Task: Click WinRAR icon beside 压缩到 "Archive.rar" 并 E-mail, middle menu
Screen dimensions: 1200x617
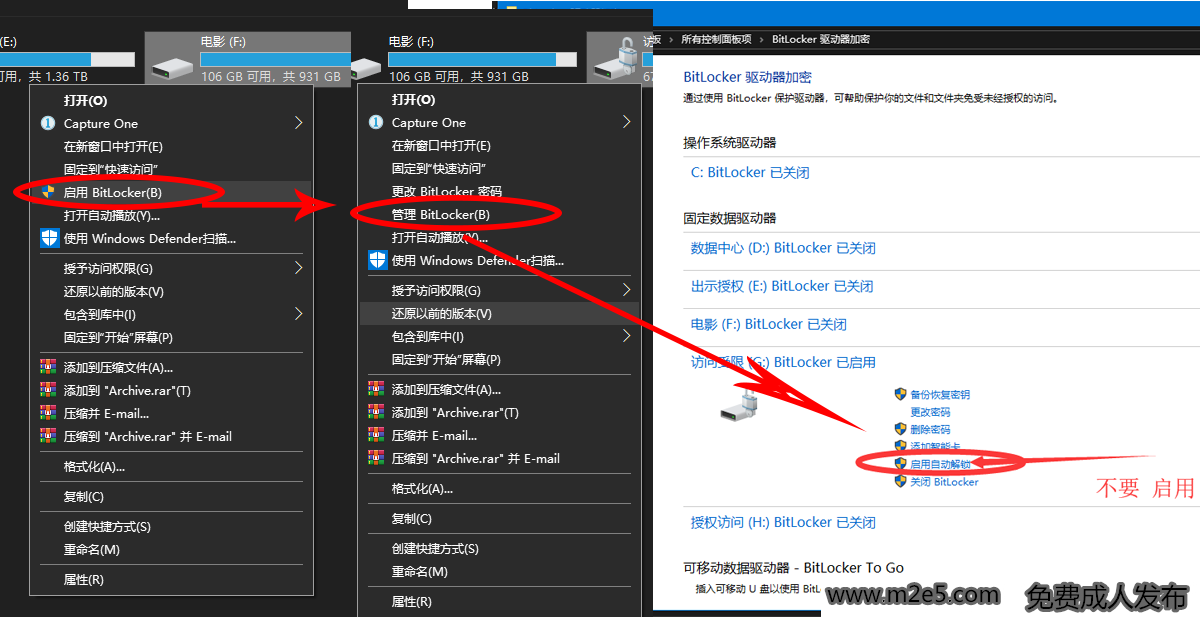Action: [376, 458]
